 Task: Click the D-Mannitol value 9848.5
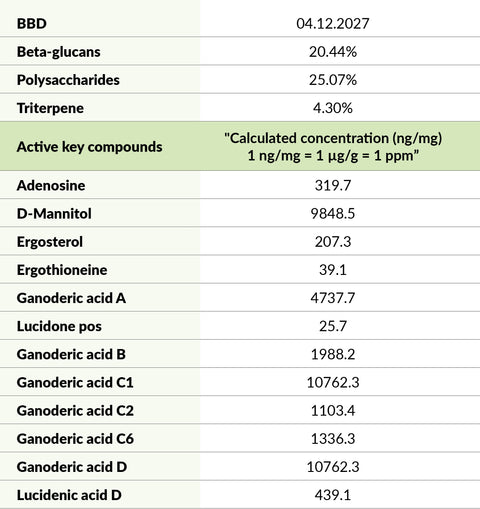333,213
